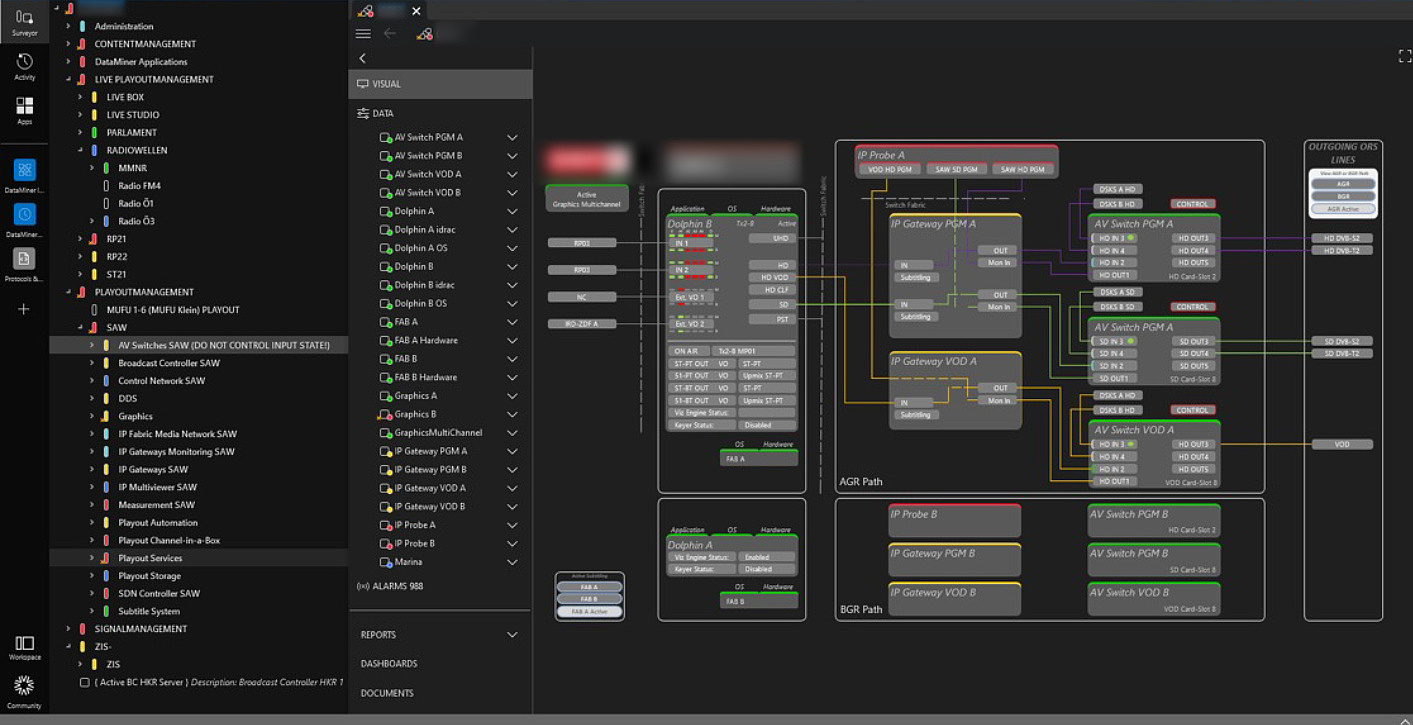
Task: Open the Community icon
Action: point(24,691)
